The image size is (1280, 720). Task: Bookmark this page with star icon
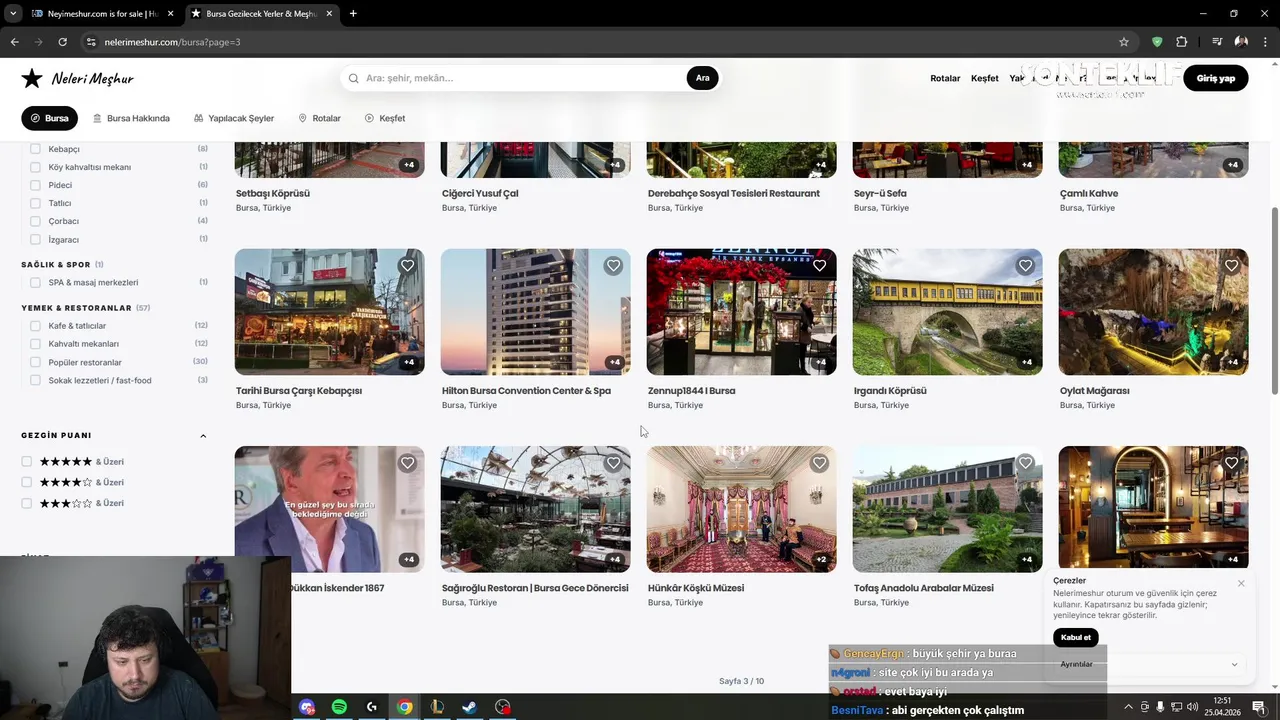1124,42
